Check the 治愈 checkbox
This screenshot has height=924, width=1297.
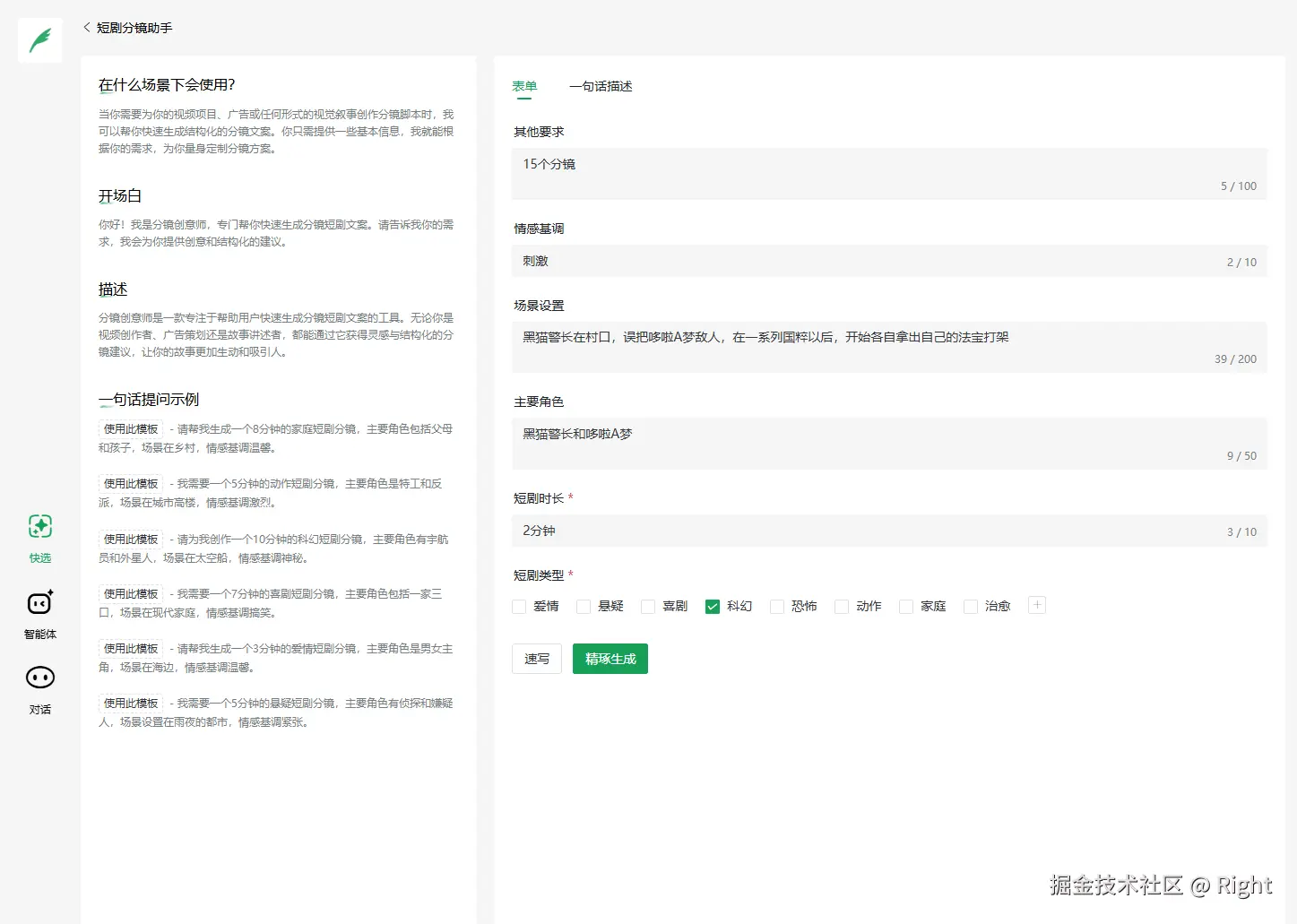pos(971,607)
